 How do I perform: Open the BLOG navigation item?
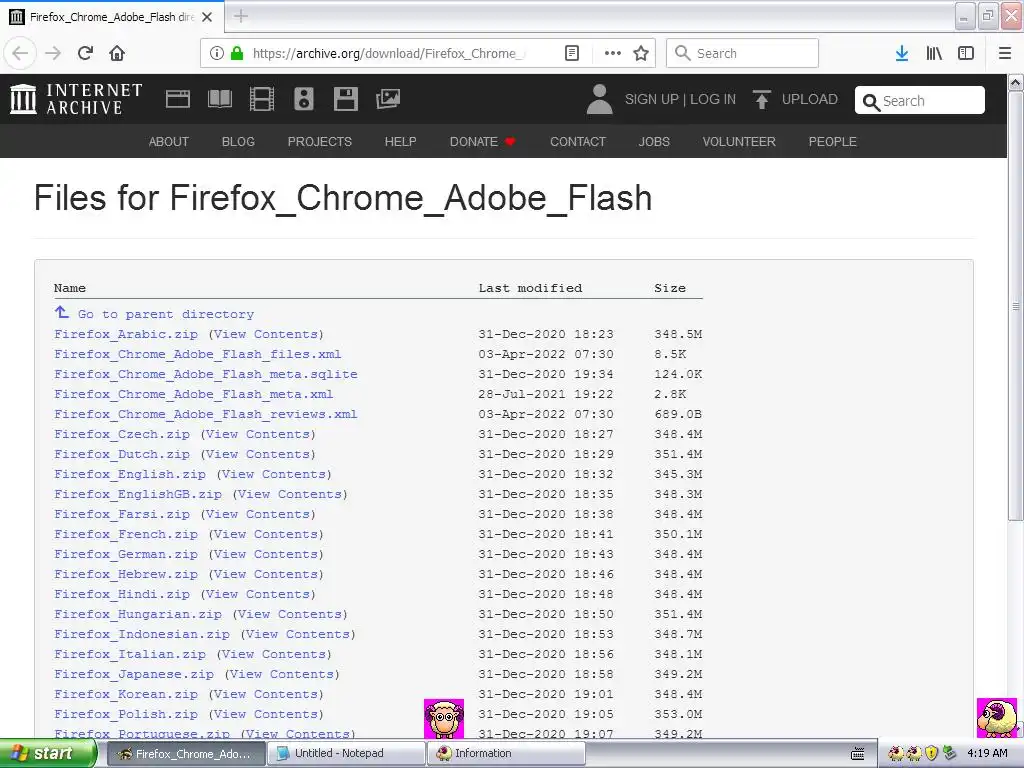pyautogui.click(x=238, y=142)
